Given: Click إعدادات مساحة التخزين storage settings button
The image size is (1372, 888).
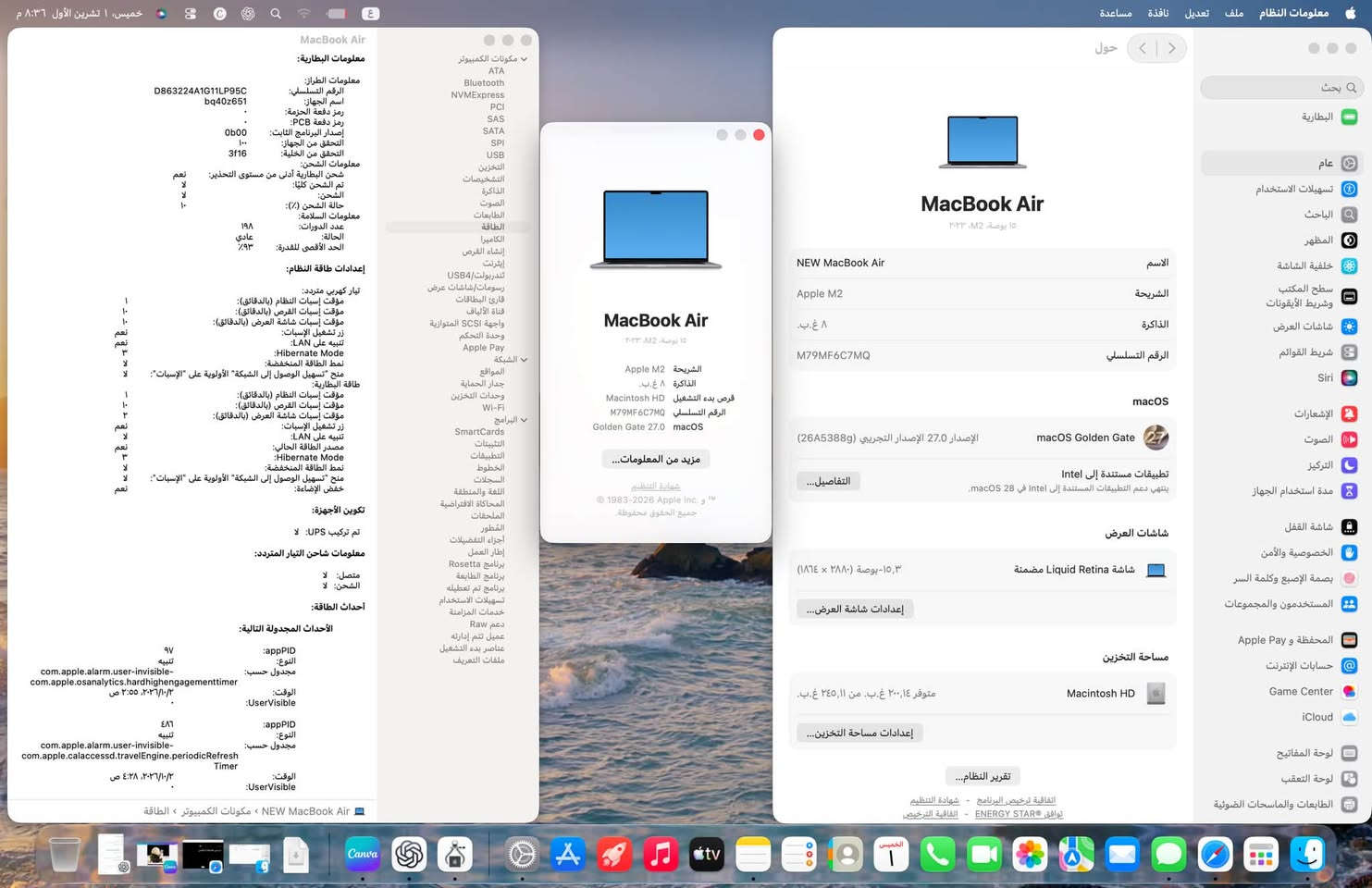Looking at the screenshot, I should click(859, 733).
